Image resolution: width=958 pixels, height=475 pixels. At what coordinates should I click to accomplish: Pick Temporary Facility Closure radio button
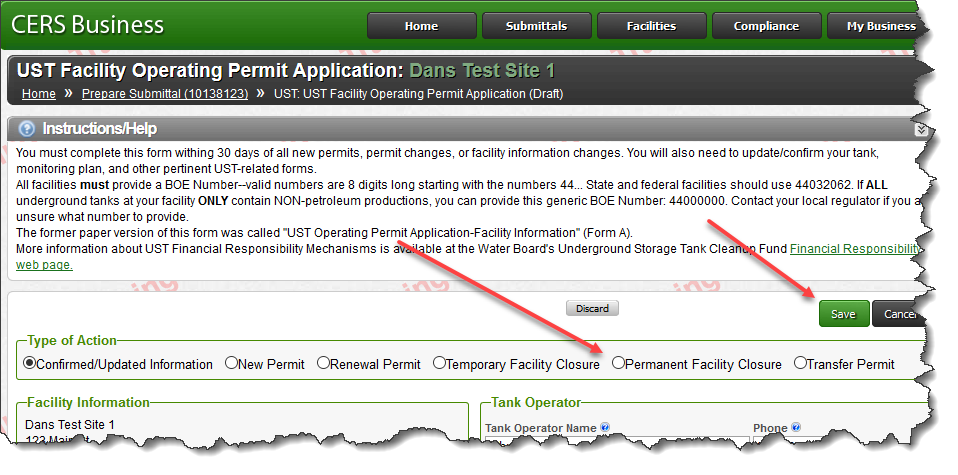(x=439, y=364)
